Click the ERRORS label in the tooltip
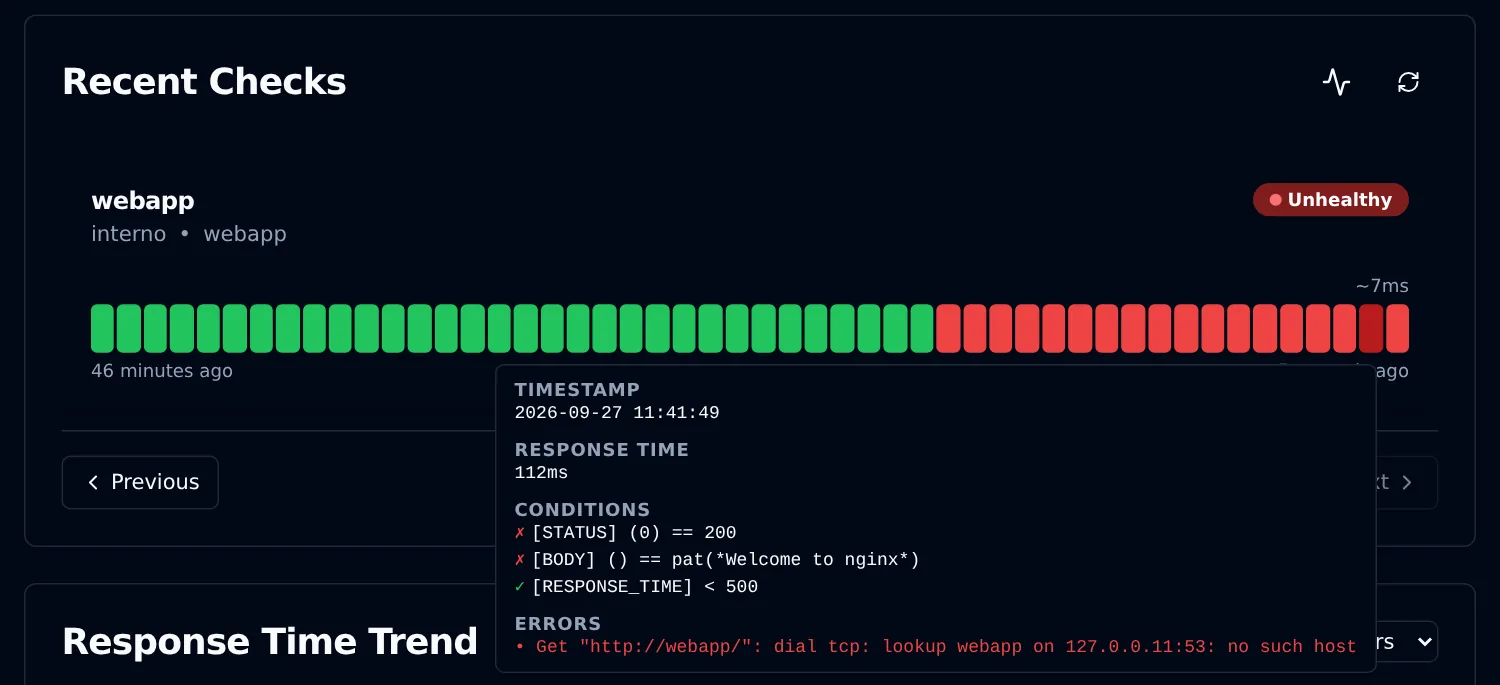 tap(558, 624)
